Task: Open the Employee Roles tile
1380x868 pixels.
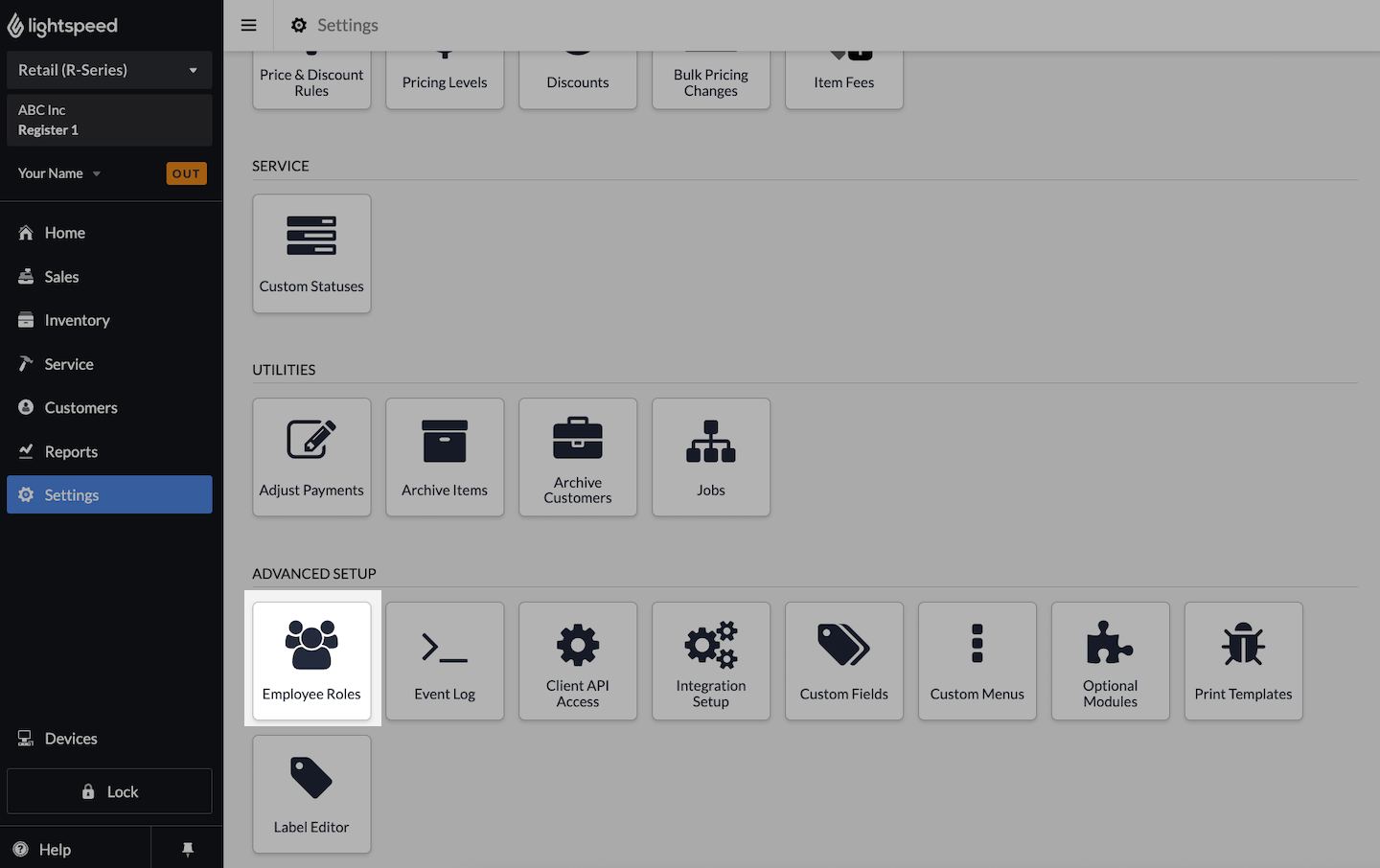Action: pyautogui.click(x=311, y=661)
